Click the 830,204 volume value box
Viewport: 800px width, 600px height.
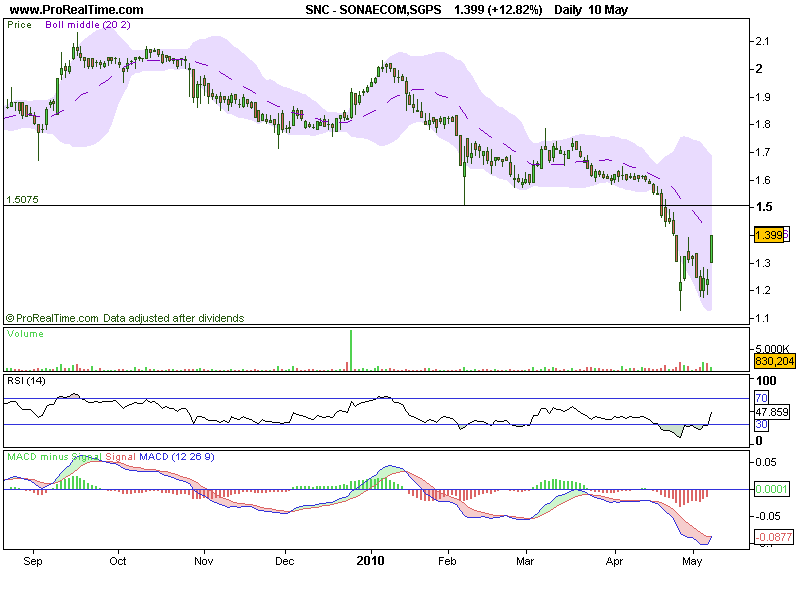coord(774,361)
